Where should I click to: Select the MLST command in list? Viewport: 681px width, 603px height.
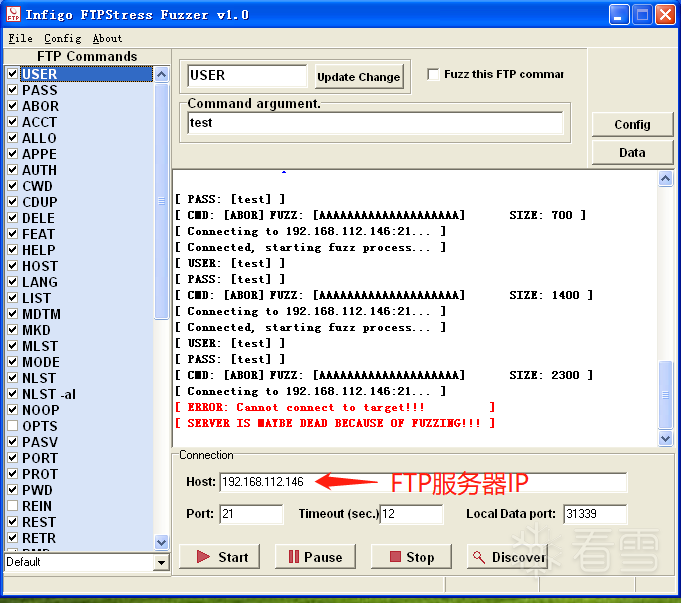40,346
